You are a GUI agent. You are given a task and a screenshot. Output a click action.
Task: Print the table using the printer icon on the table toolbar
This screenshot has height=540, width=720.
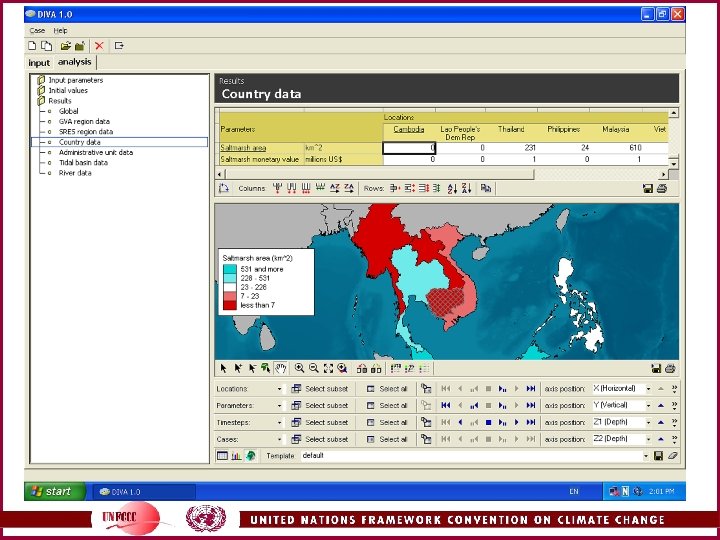tap(662, 188)
